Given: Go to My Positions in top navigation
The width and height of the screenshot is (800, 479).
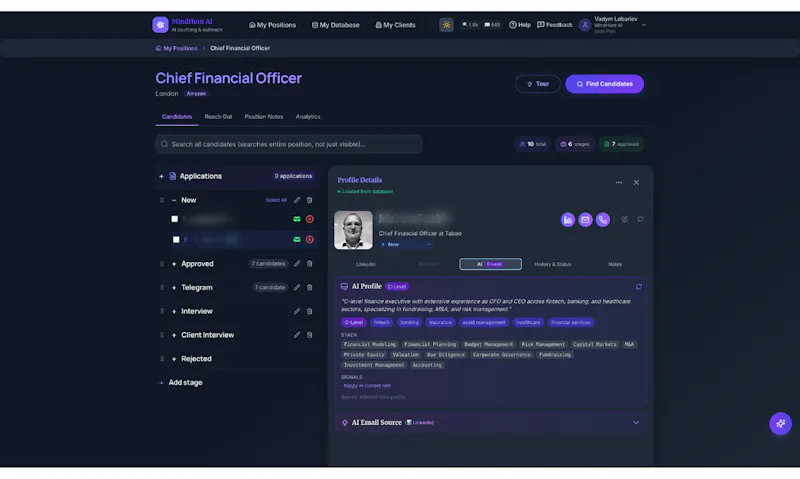Looking at the screenshot, I should coord(272,24).
